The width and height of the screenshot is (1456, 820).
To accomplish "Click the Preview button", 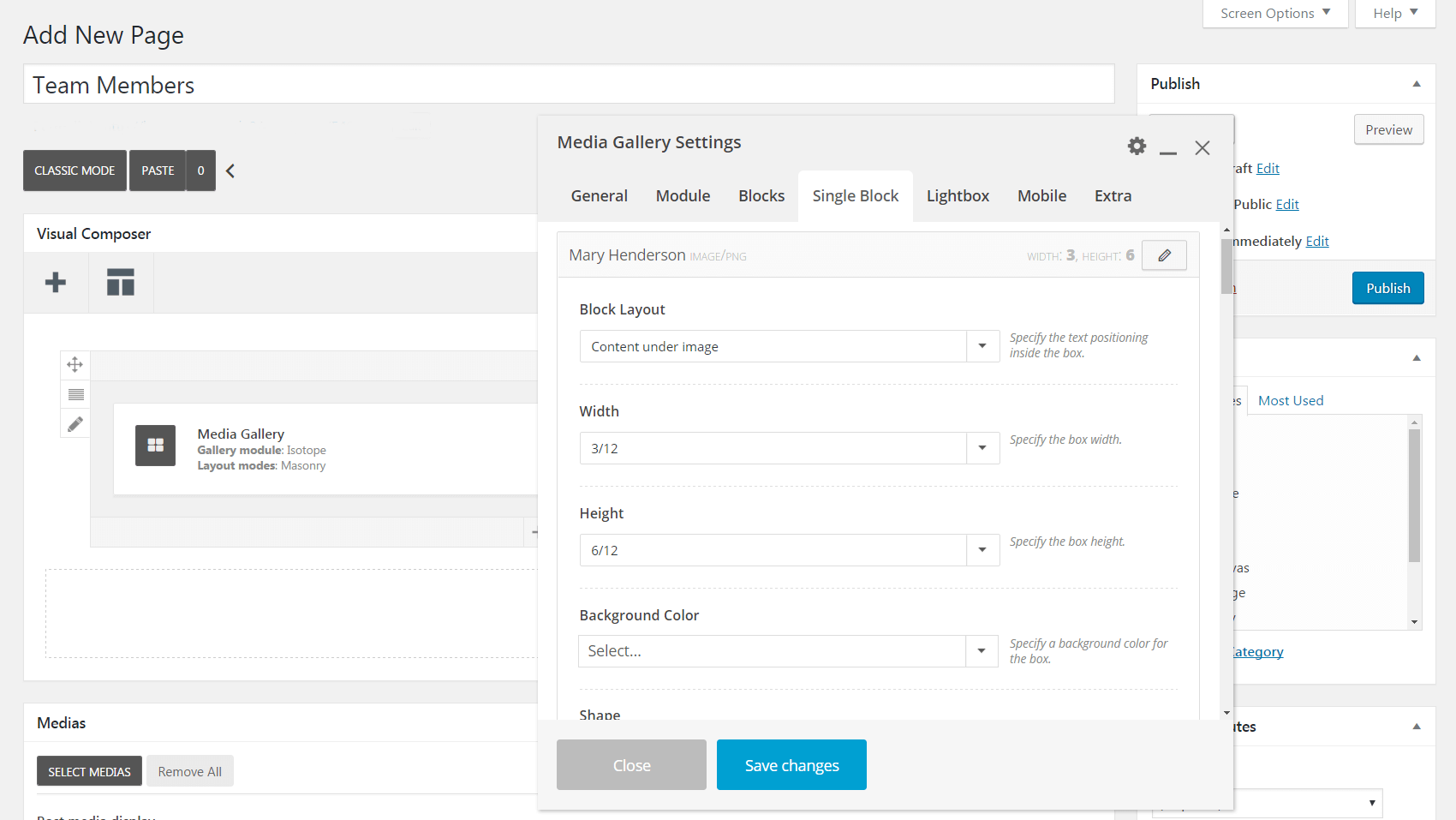I will click(1388, 129).
